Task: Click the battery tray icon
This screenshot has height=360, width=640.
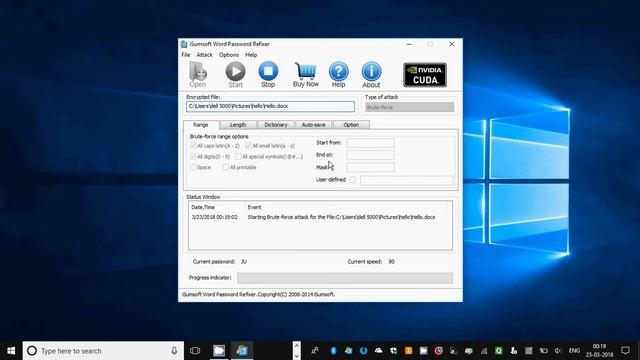Action: [544, 351]
